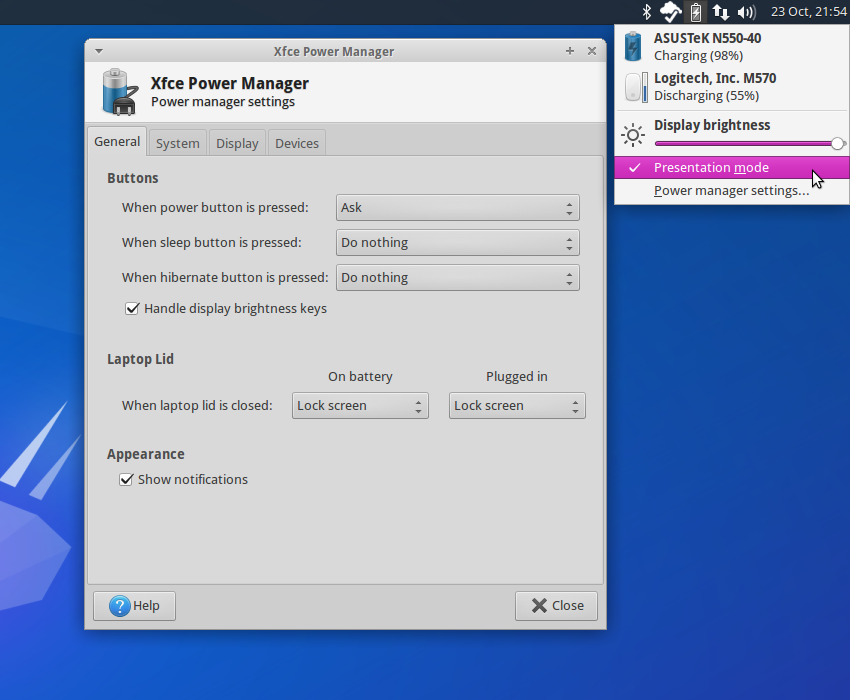
Task: Open the Devices tab
Action: 296,142
